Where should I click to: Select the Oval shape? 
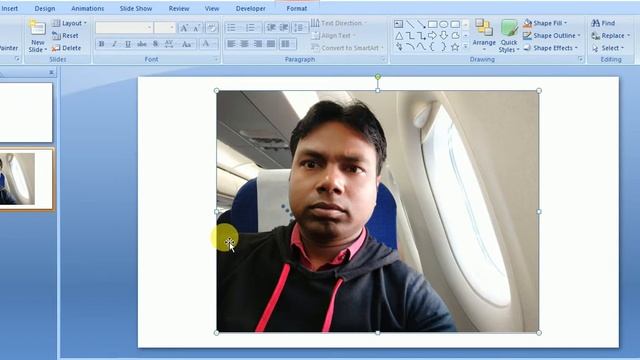point(444,24)
